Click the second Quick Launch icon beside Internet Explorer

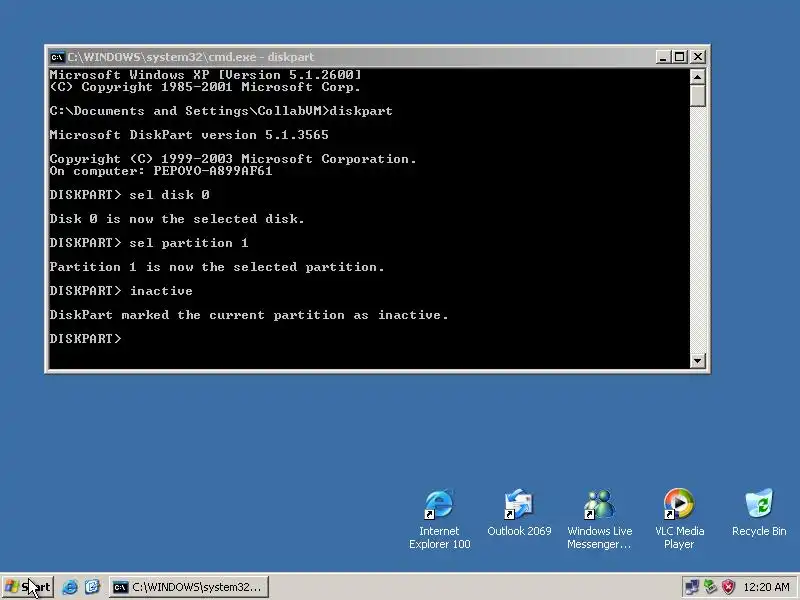(92, 587)
